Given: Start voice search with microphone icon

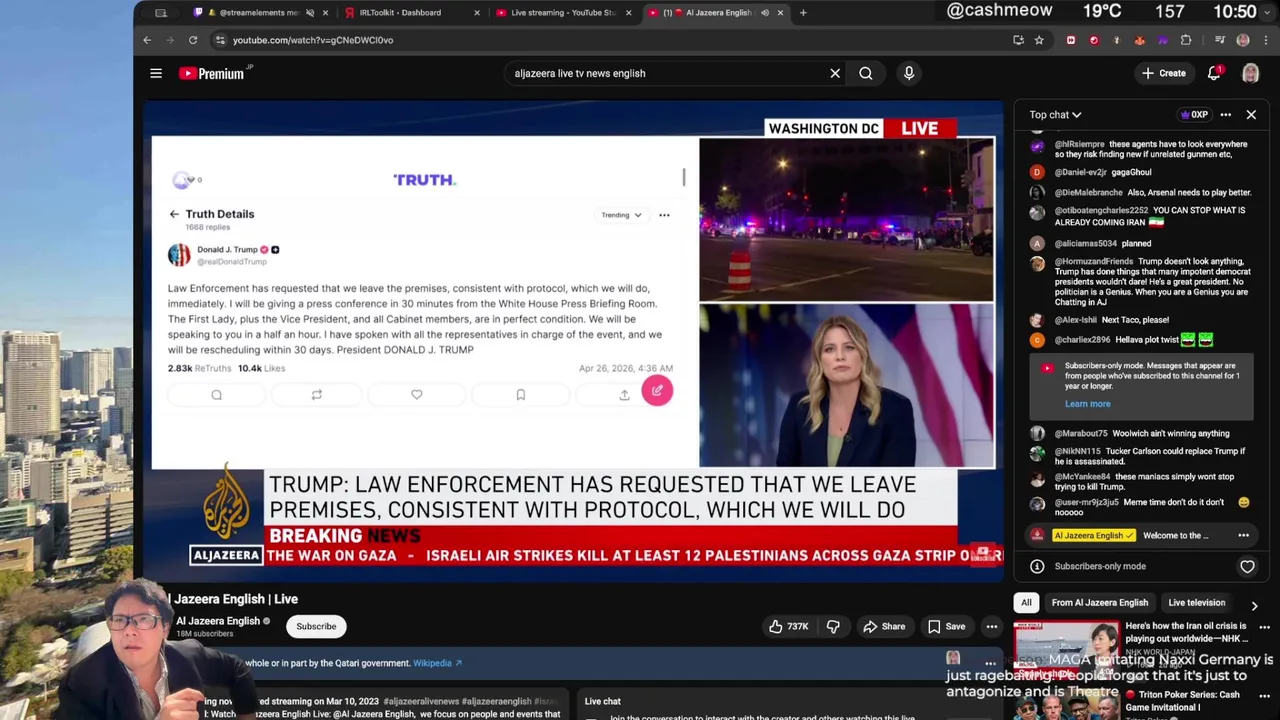Looking at the screenshot, I should tap(909, 73).
